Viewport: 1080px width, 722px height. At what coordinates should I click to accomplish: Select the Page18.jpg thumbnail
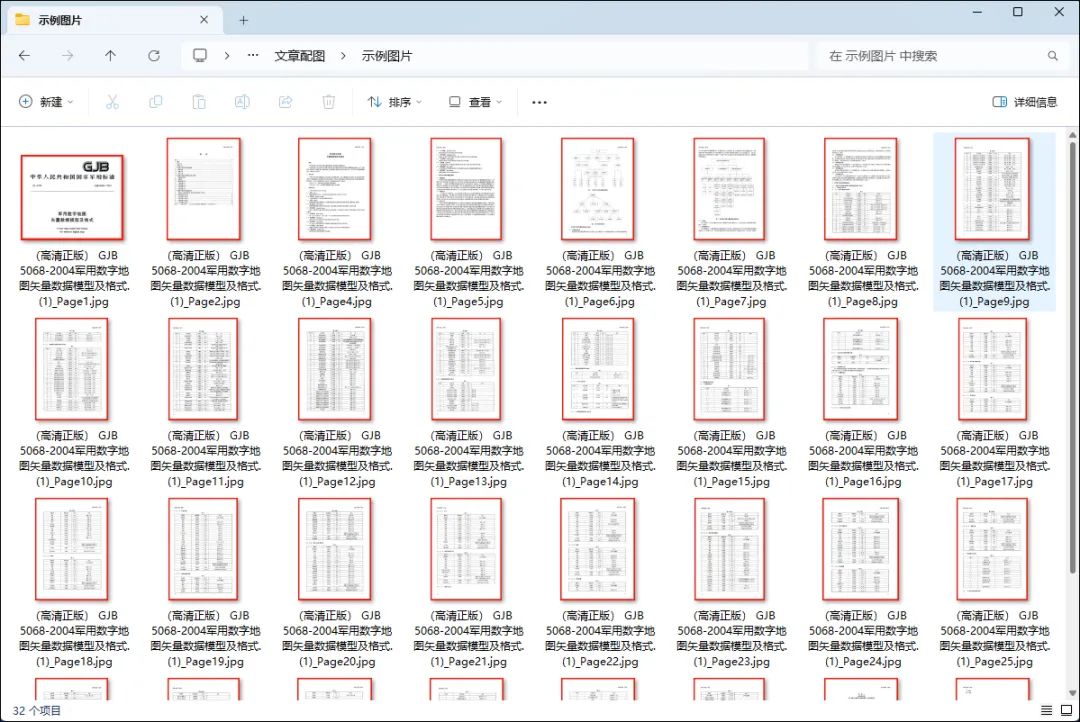tap(72, 549)
